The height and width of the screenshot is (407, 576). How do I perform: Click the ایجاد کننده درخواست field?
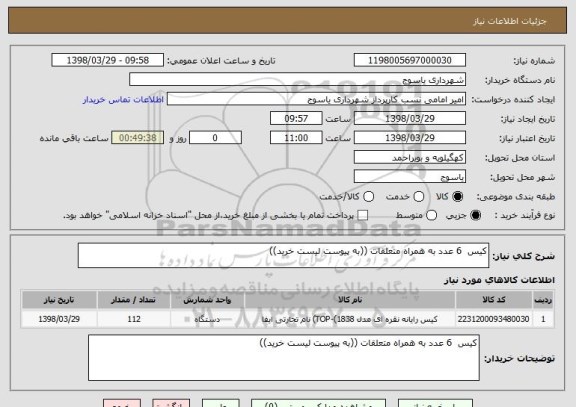(x=316, y=99)
